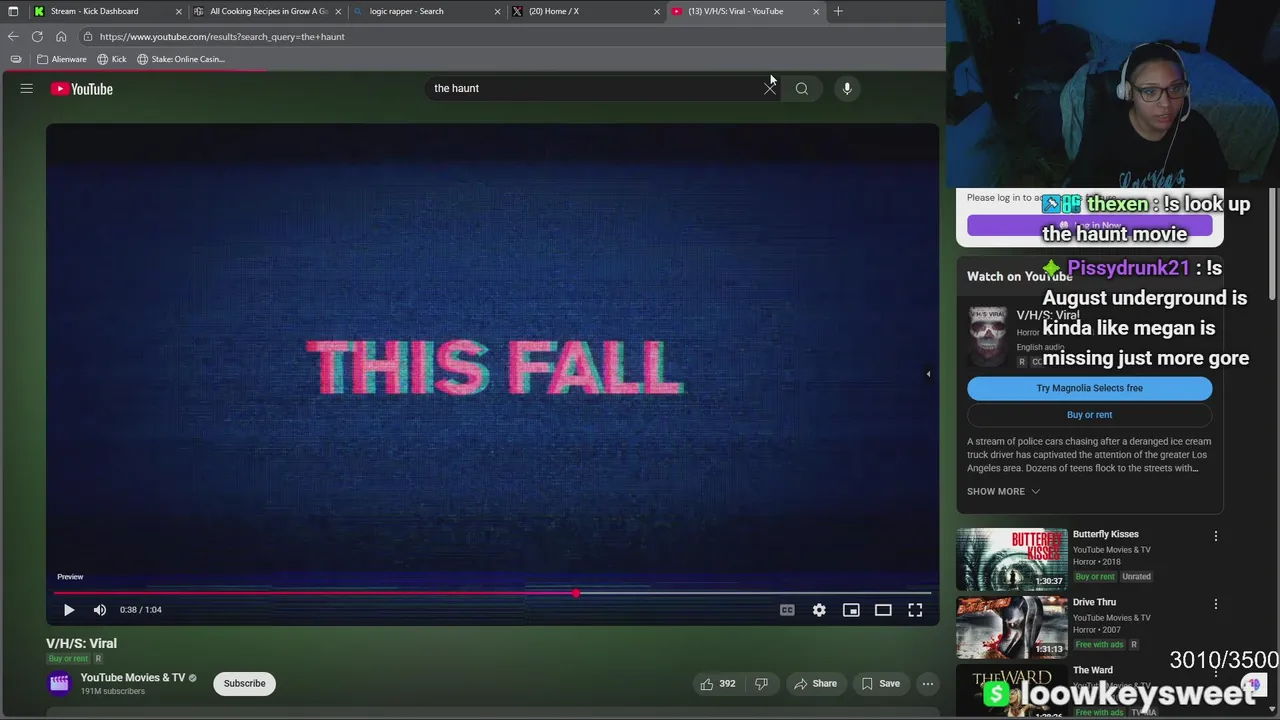Go to the YouTube home logo
The width and height of the screenshot is (1280, 720).
coord(82,89)
